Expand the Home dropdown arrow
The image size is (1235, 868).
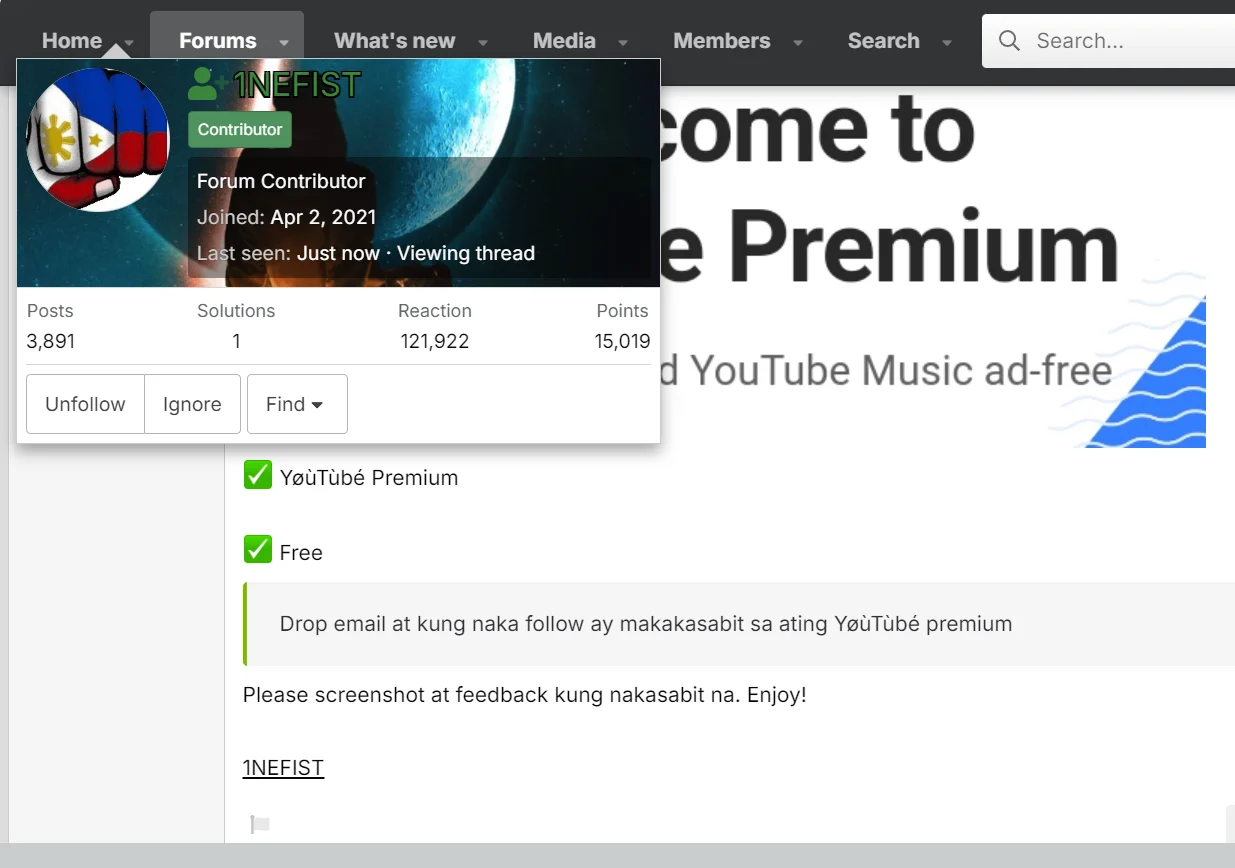[x=129, y=43]
